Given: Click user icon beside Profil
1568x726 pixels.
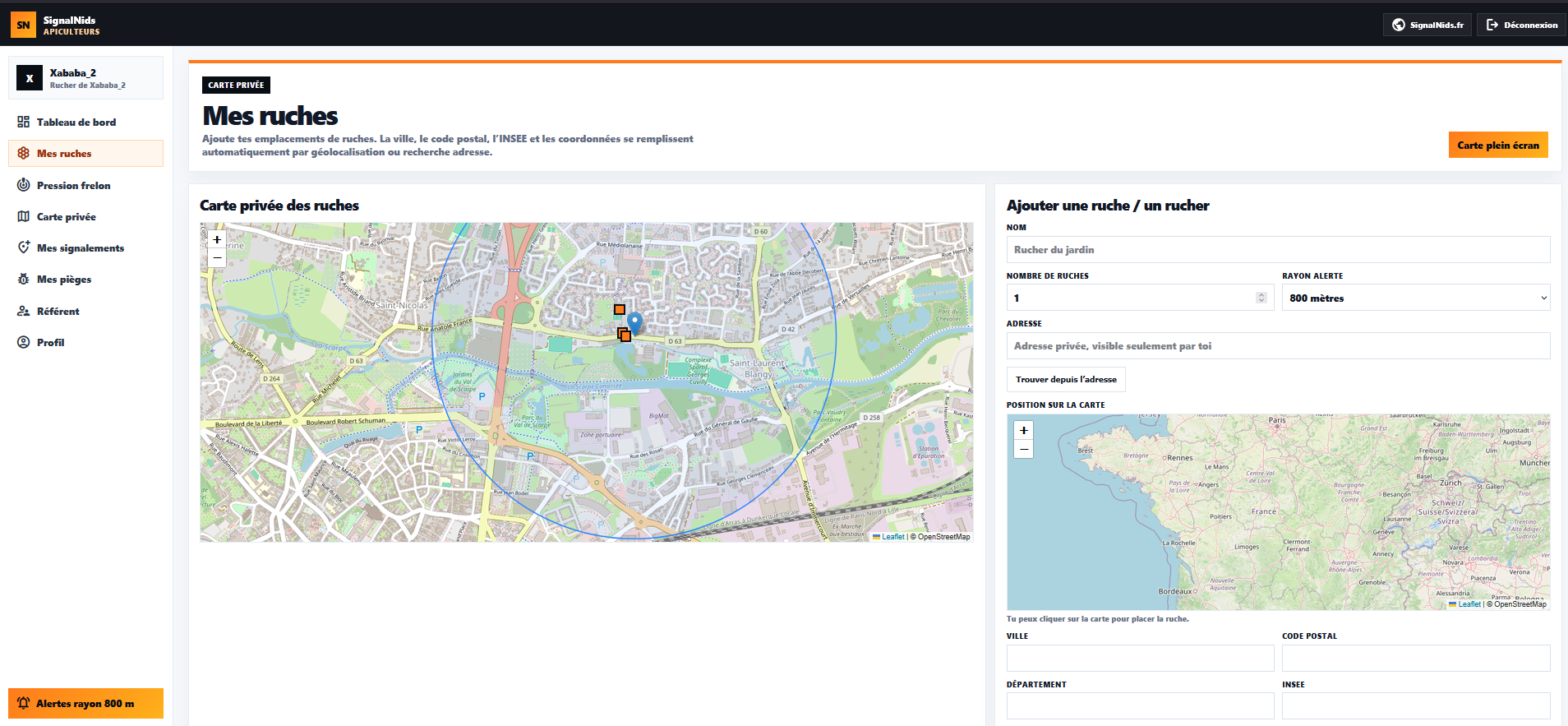Looking at the screenshot, I should click(24, 342).
